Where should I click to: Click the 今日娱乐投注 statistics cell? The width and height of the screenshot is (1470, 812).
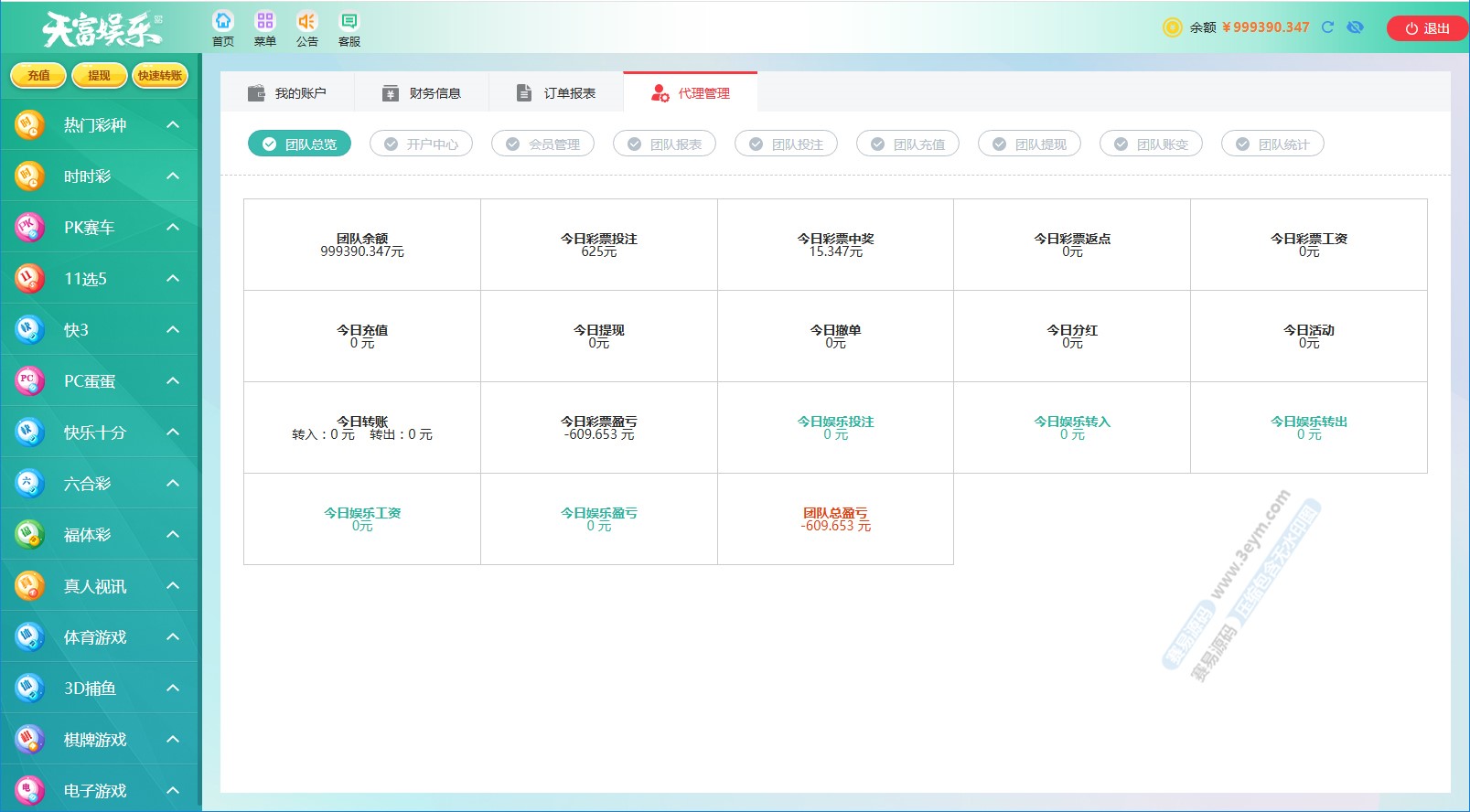(x=835, y=427)
